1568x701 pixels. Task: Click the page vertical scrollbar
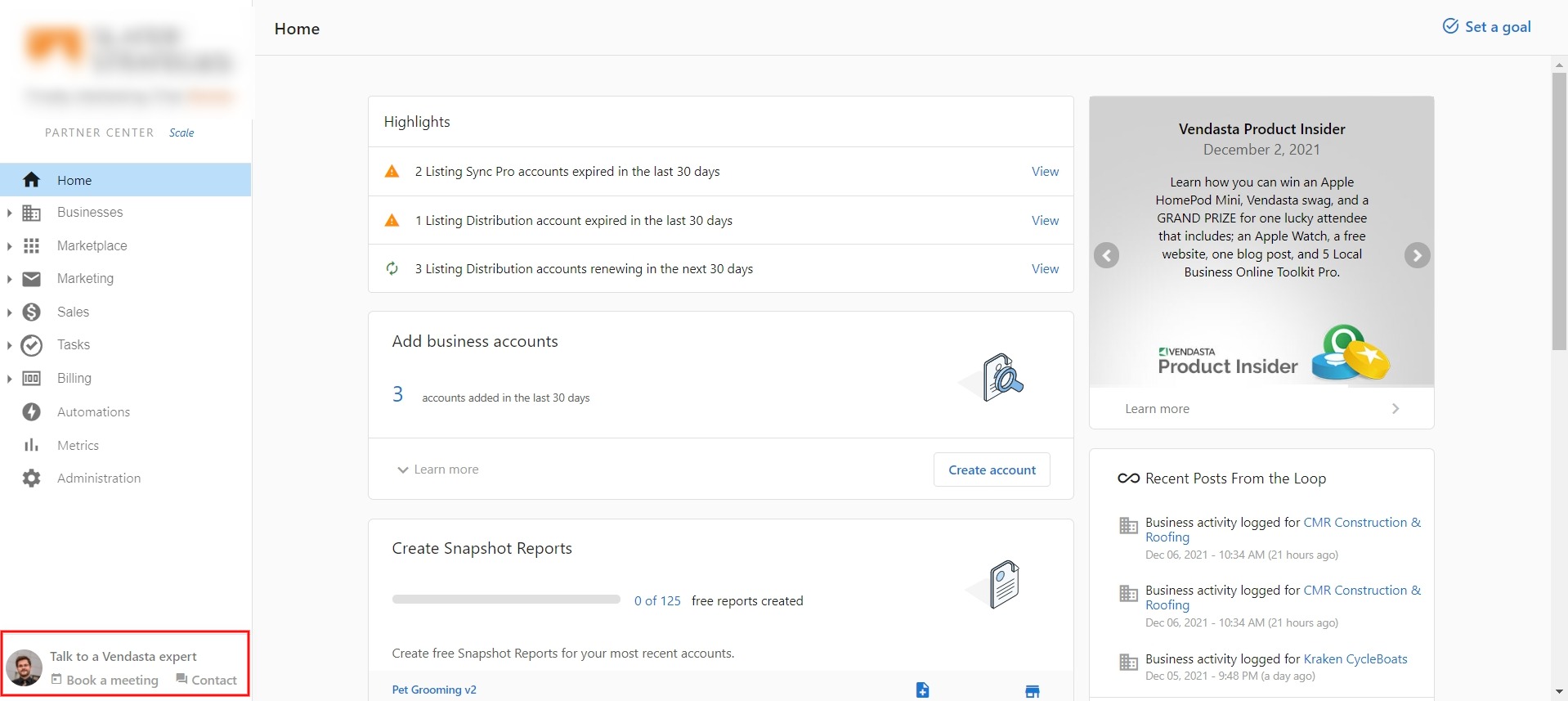1559,212
